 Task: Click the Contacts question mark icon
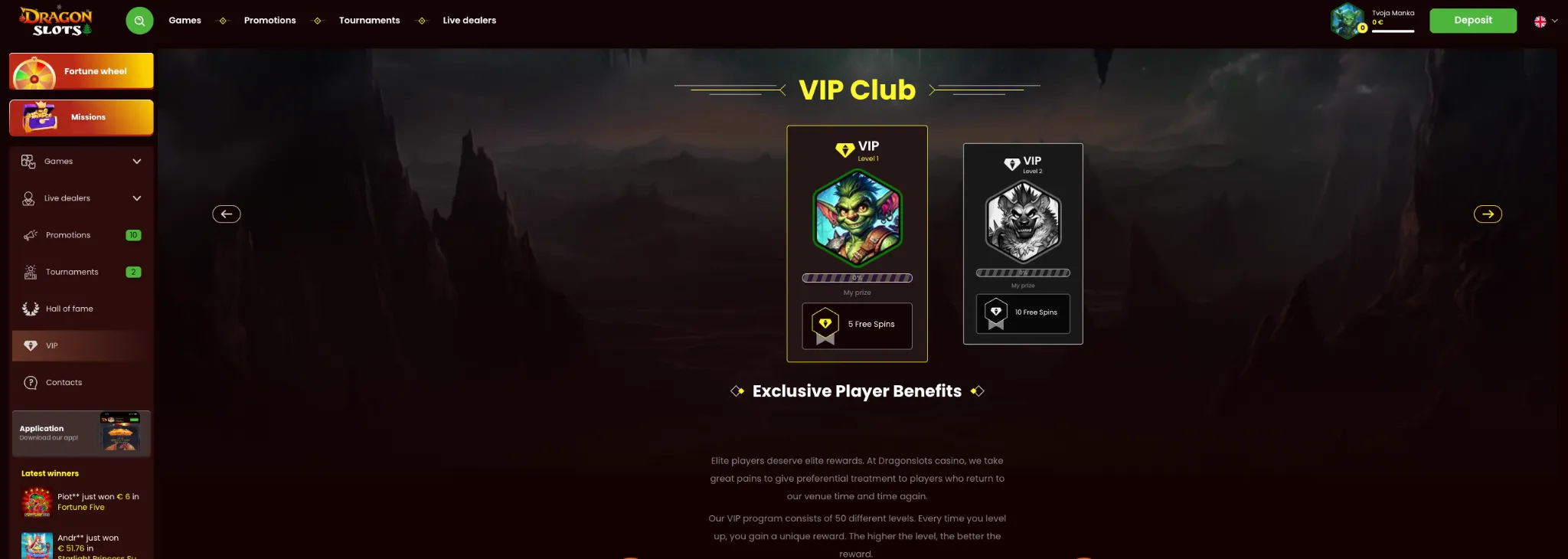click(31, 382)
